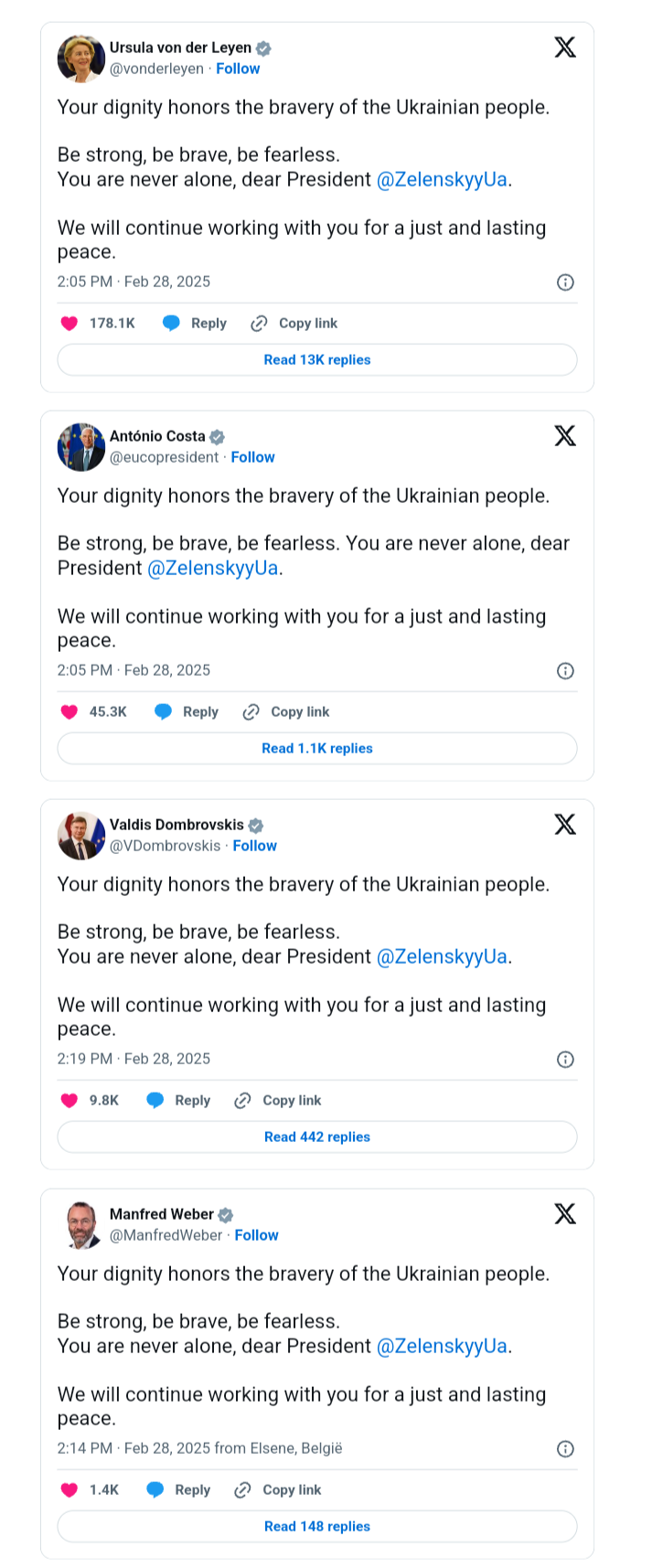The width and height of the screenshot is (663, 1568).
Task: Follow António Costa's account
Action: point(252,457)
